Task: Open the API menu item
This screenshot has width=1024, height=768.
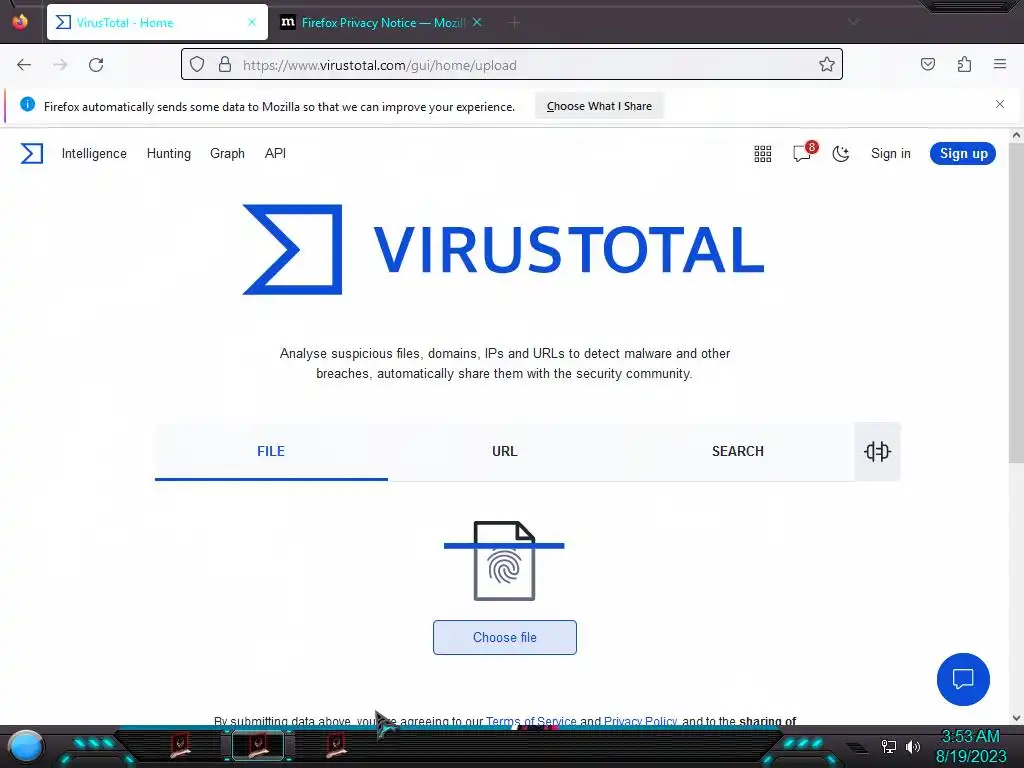Action: click(275, 153)
